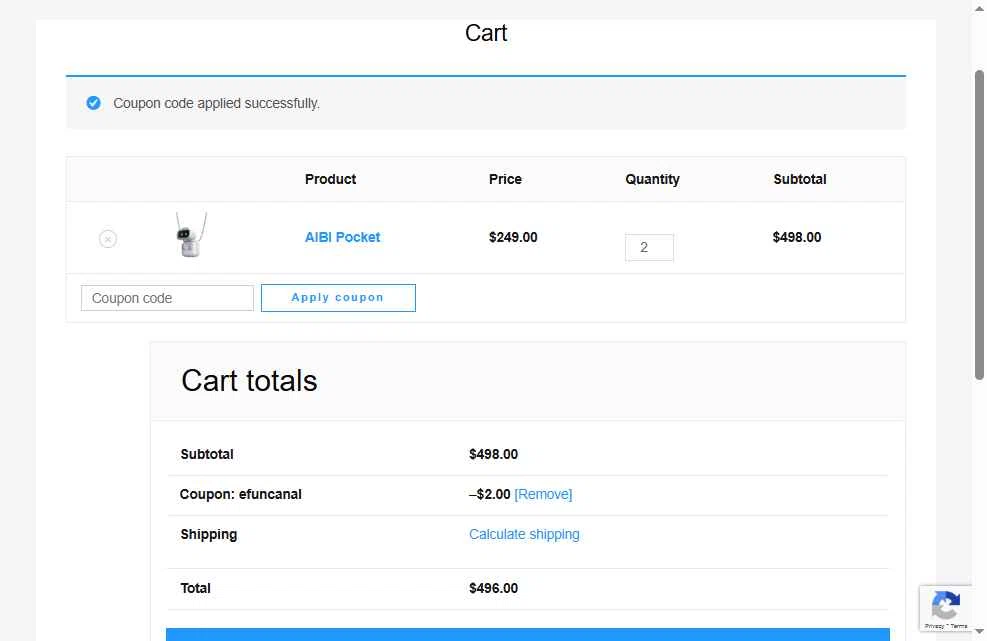
Task: Click the Apply coupon button
Action: point(338,298)
